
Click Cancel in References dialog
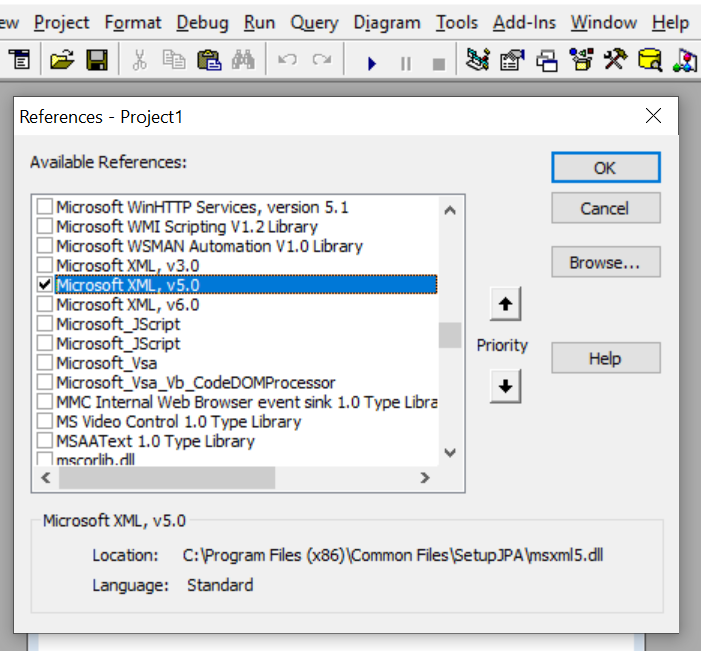tap(605, 208)
